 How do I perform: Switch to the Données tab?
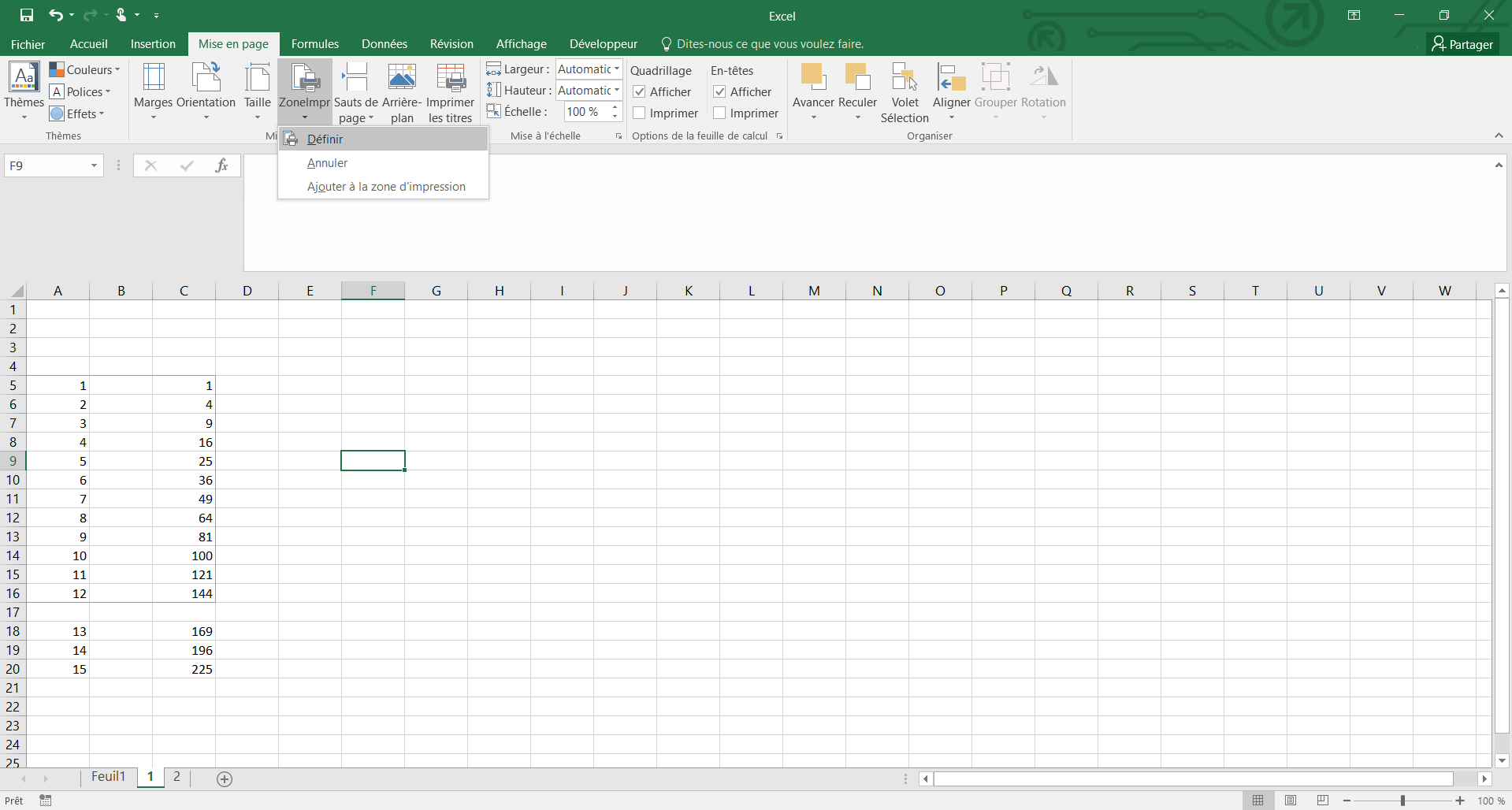385,44
